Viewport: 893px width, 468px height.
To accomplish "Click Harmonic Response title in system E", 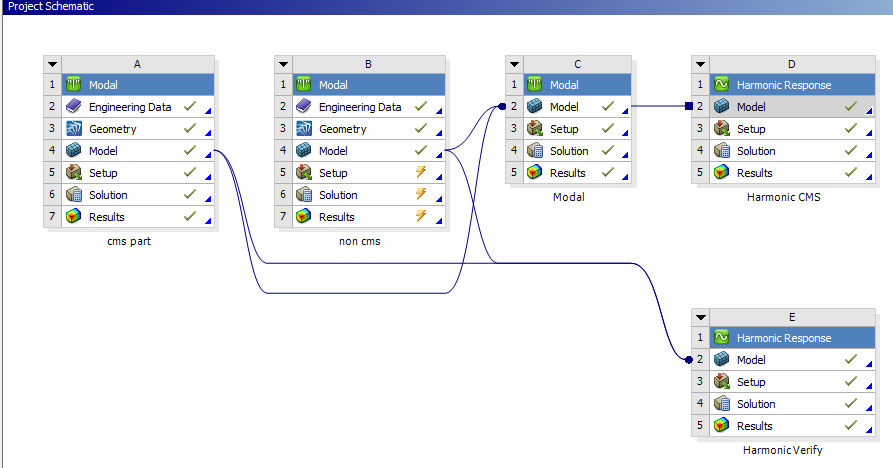I will 784,338.
